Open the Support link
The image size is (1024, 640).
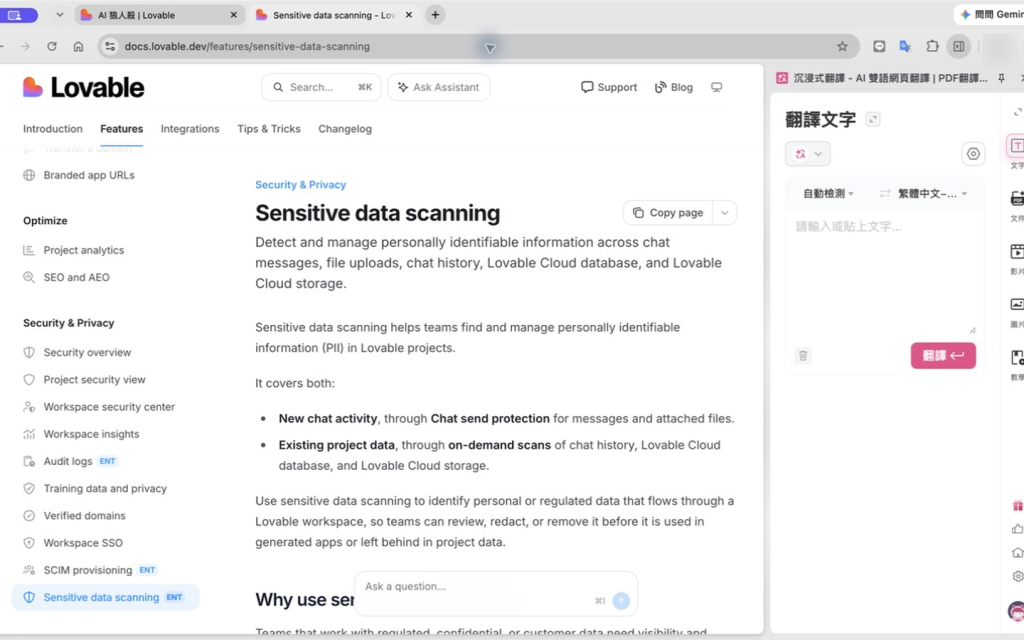point(609,87)
